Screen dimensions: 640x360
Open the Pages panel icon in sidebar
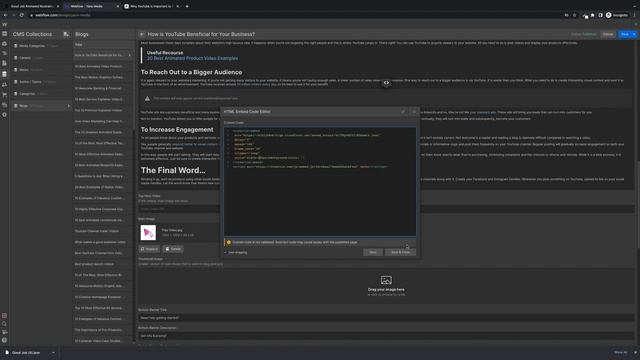pyautogui.click(x=4, y=63)
